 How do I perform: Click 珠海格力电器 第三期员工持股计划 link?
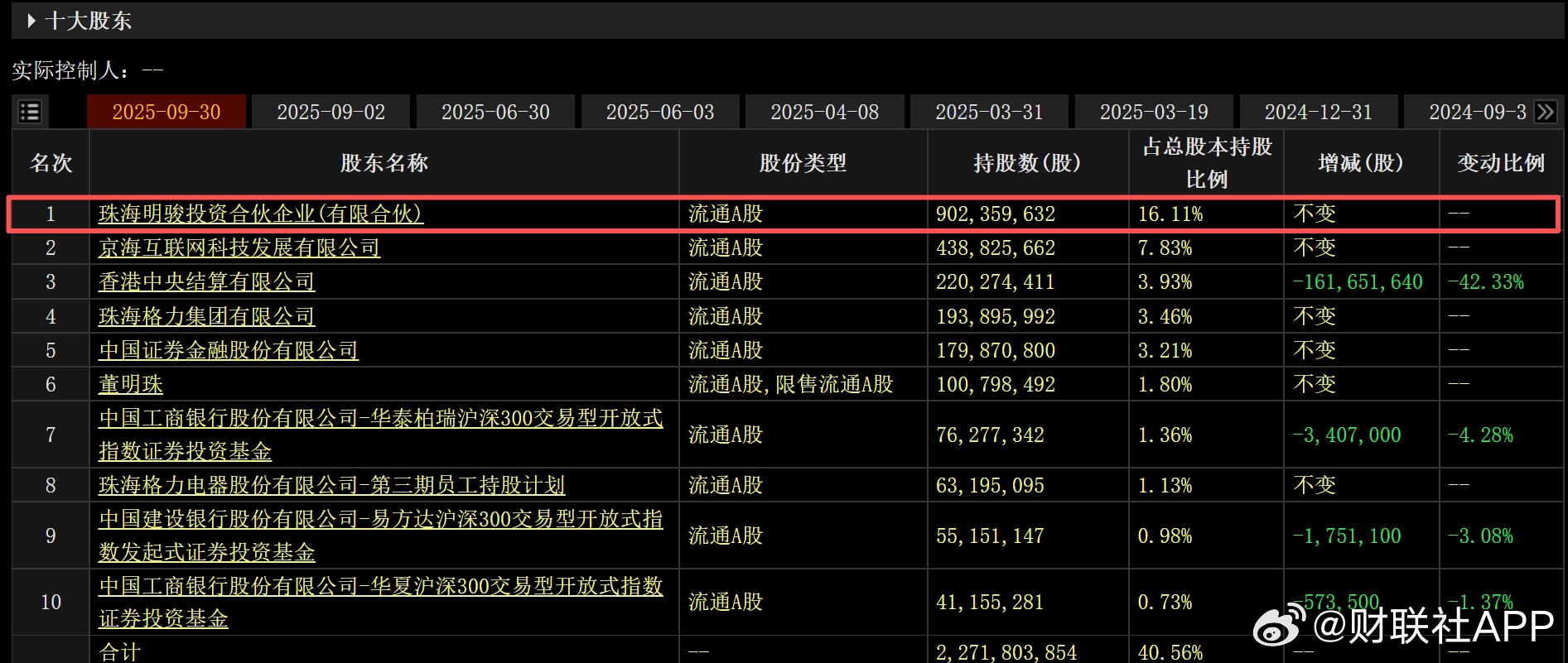(x=331, y=486)
